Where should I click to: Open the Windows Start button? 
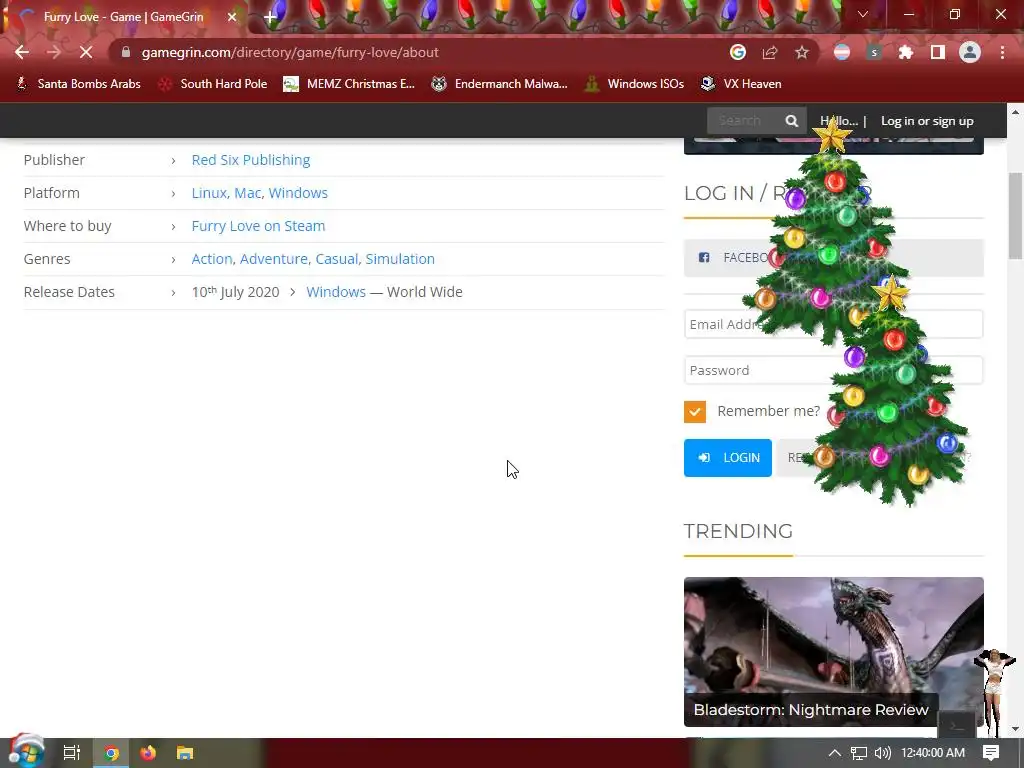click(x=26, y=752)
